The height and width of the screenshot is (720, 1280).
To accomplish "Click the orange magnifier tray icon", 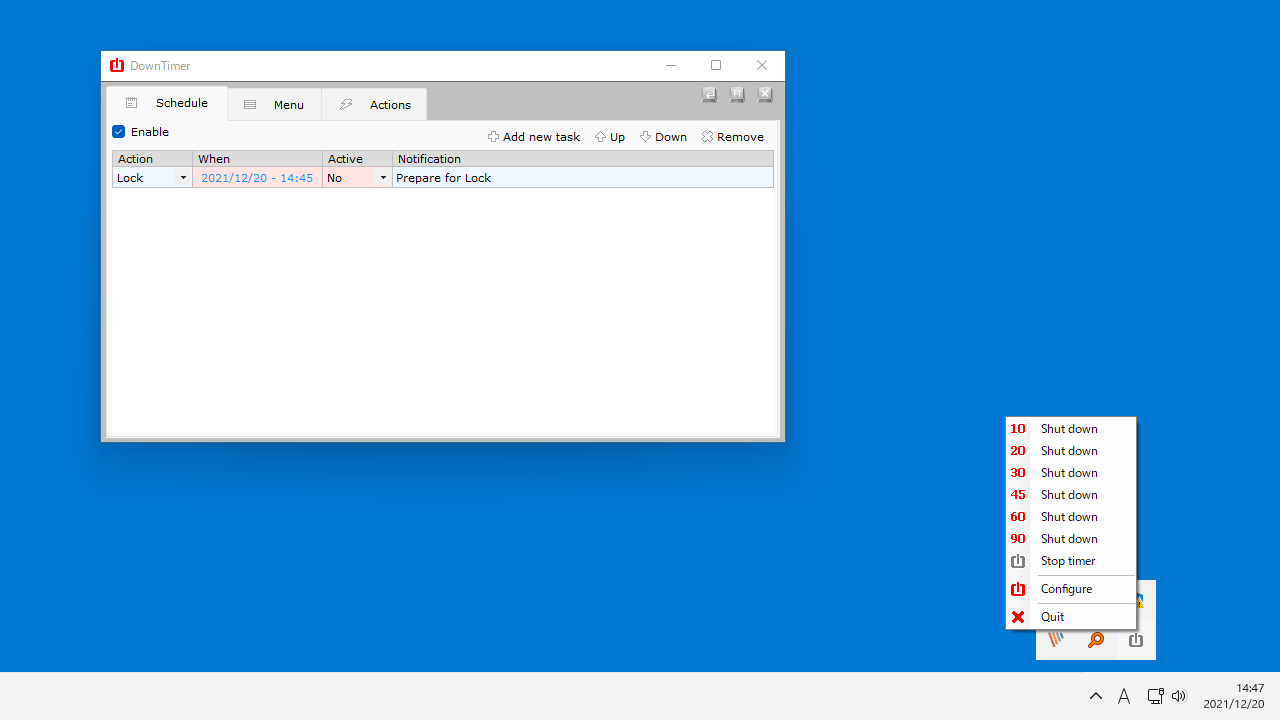I will point(1096,640).
